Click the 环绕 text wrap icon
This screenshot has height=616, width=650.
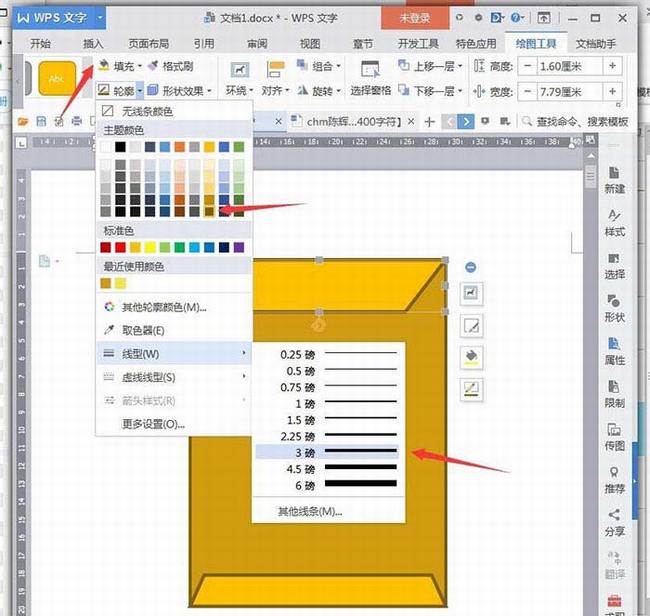pos(239,70)
